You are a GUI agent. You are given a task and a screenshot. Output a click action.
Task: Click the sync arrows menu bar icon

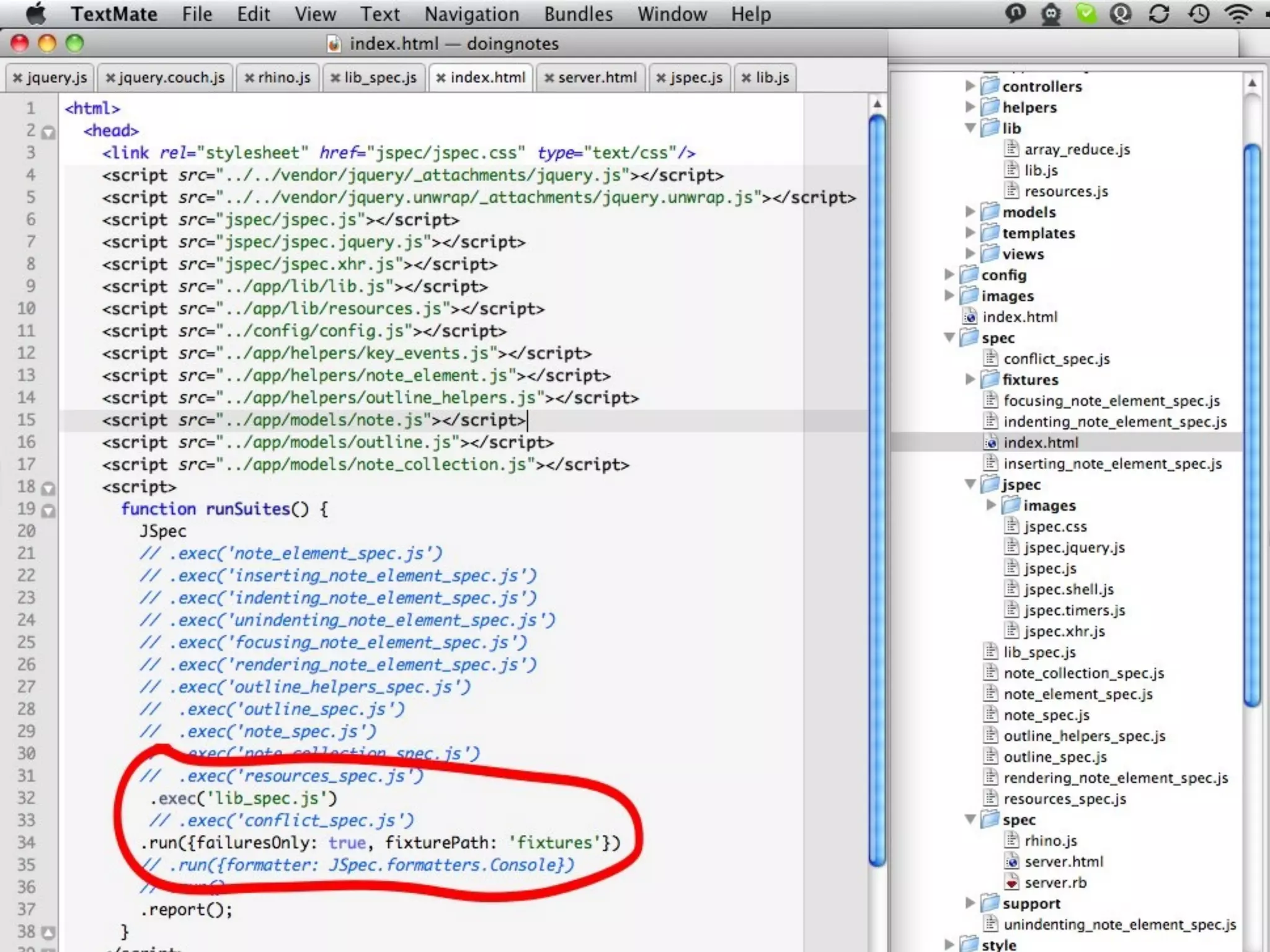coord(1158,14)
